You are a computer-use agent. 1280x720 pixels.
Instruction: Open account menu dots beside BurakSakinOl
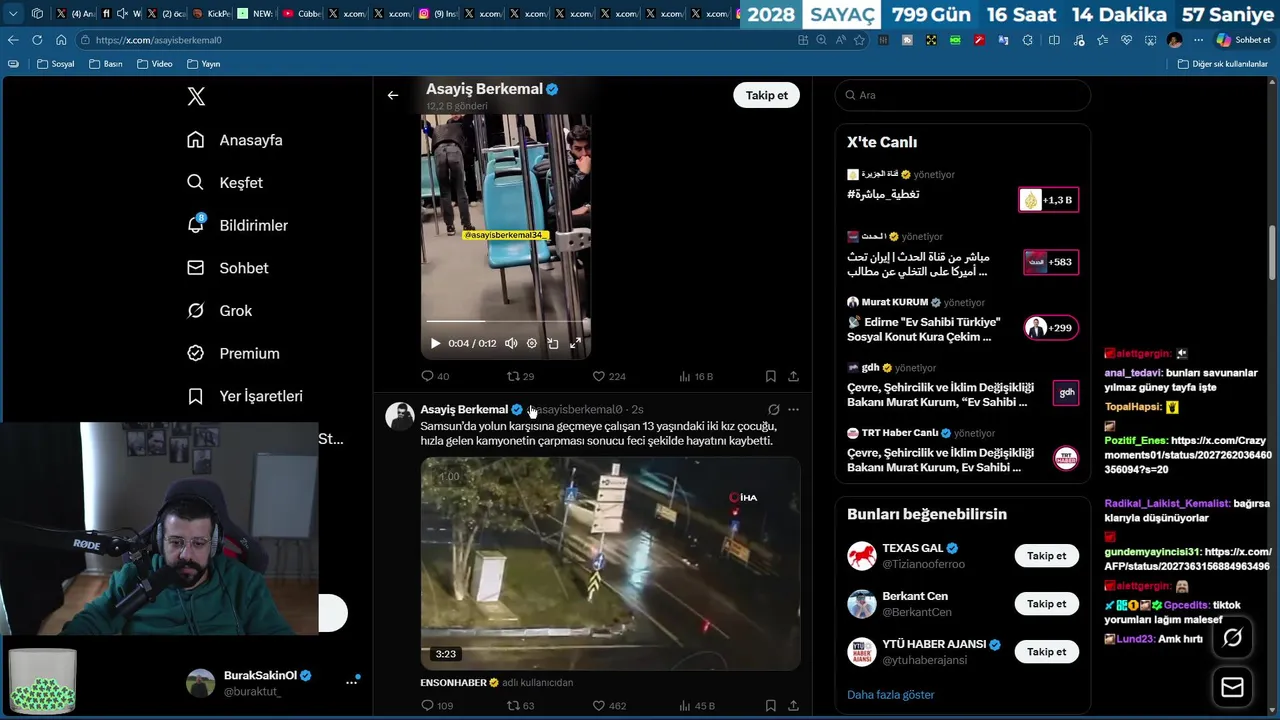pyautogui.click(x=351, y=682)
